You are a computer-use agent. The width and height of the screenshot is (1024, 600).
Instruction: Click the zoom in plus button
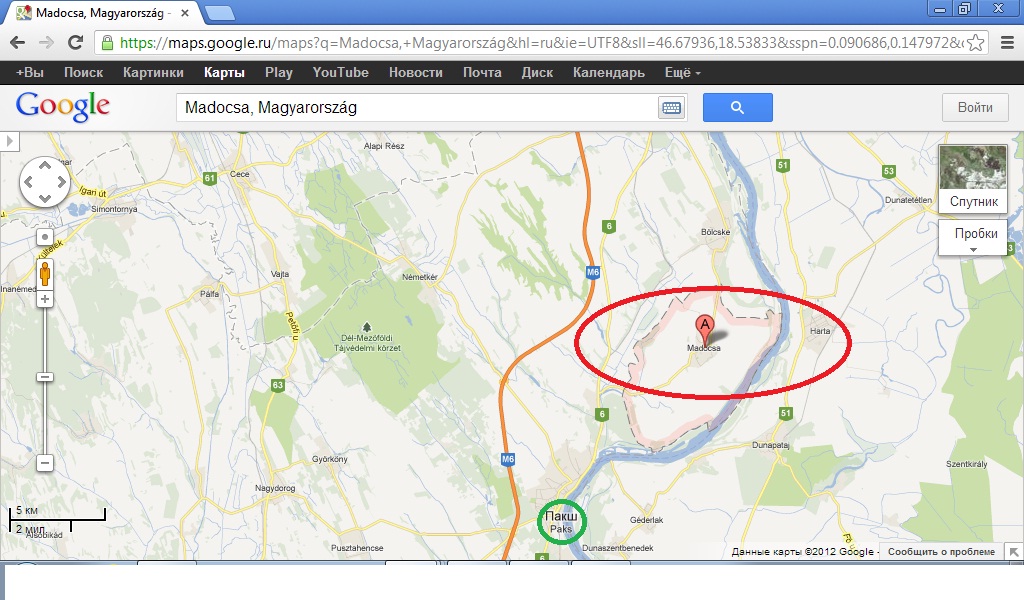44,300
